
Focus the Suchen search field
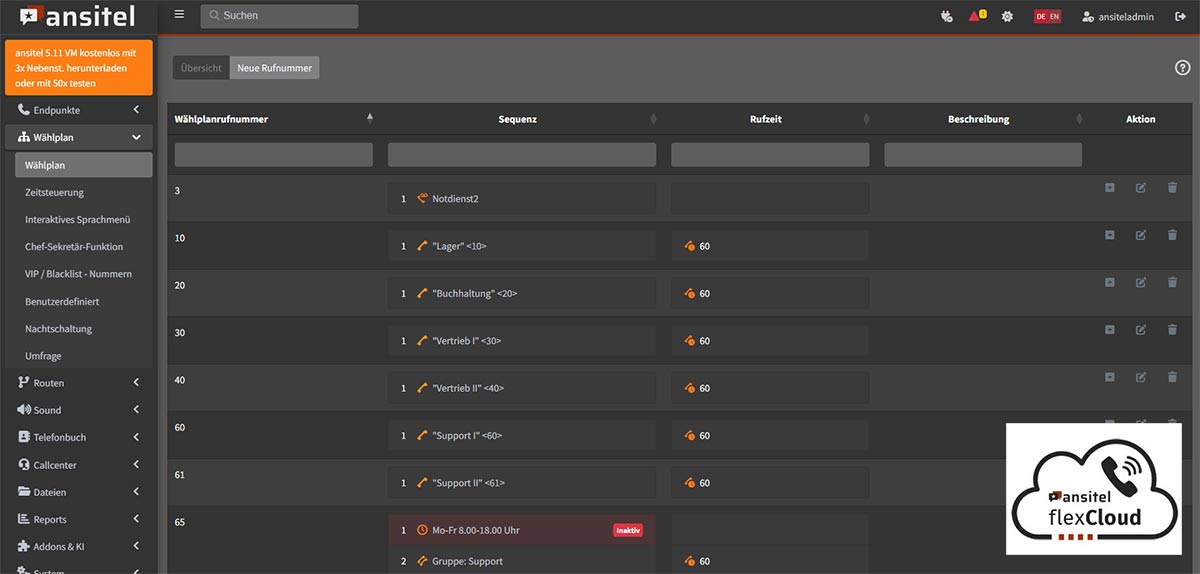click(279, 16)
